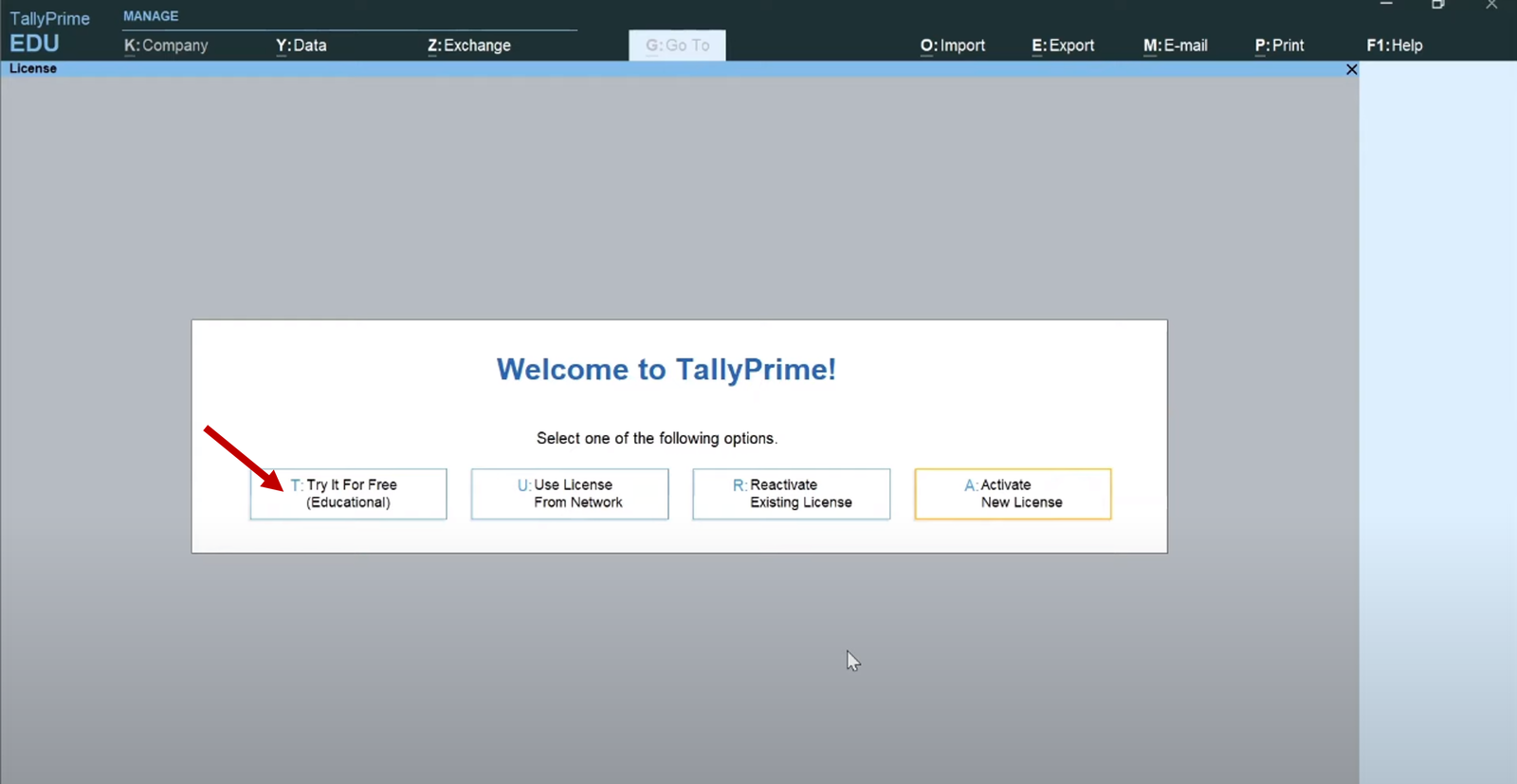Click the TallyPrime EDU logo
1517x784 pixels.
[49, 31]
